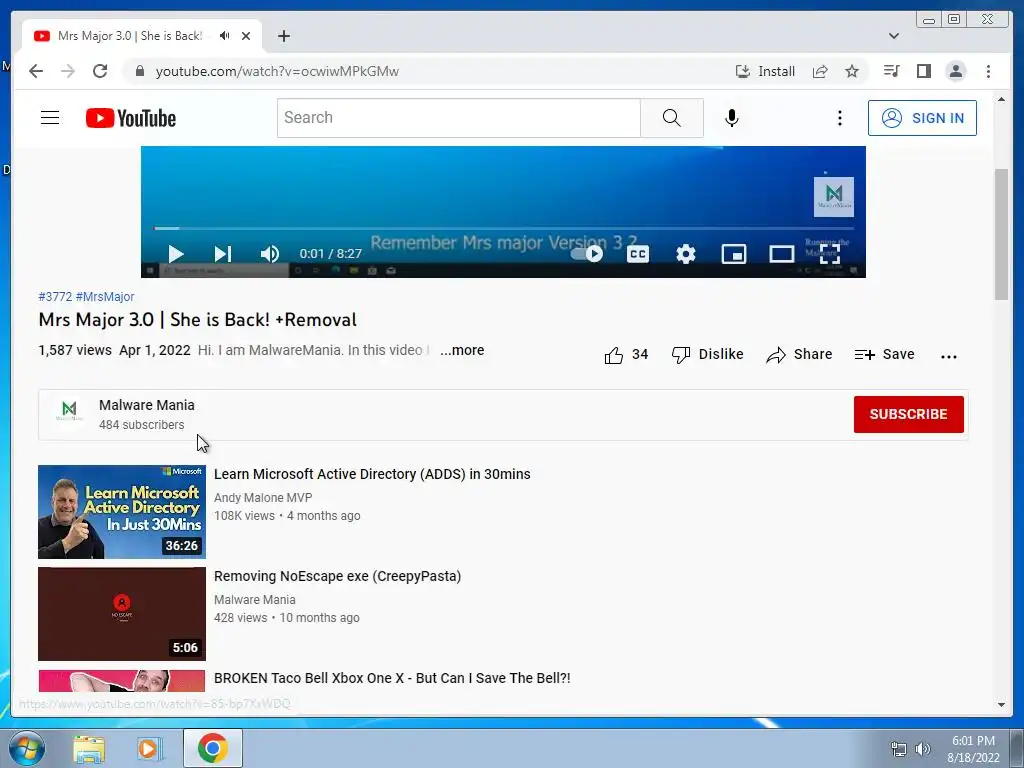Click the video progress bar

point(504,228)
